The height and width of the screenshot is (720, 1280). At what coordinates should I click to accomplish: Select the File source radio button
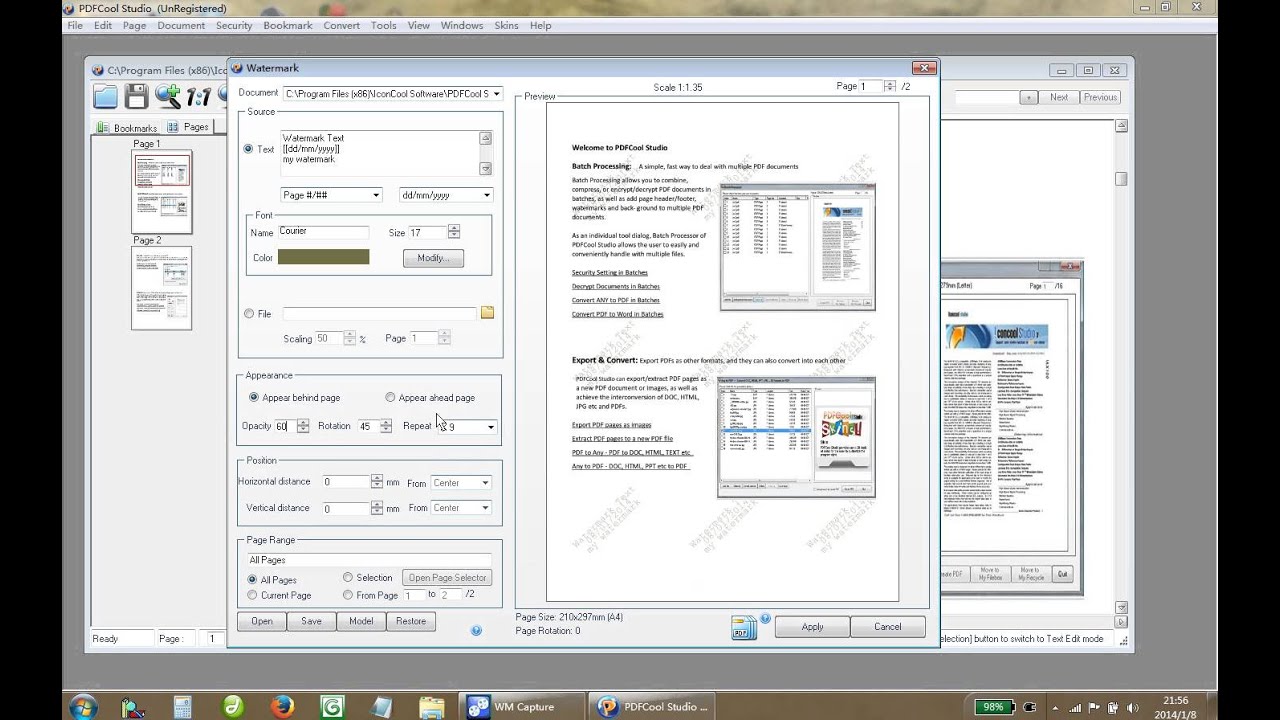click(249, 314)
